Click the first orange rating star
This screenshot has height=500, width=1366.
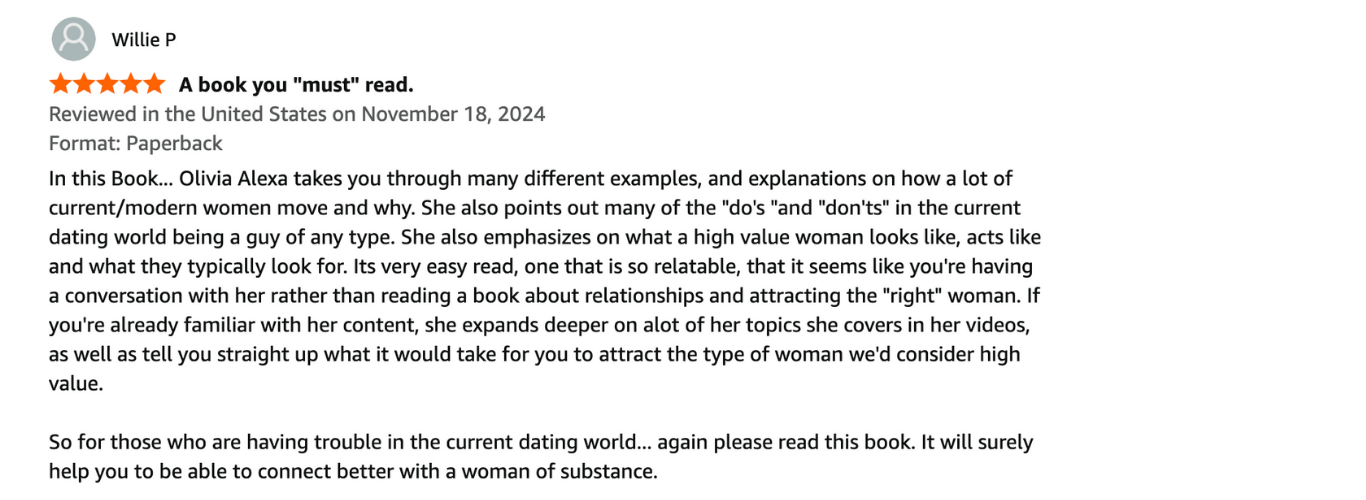61,84
